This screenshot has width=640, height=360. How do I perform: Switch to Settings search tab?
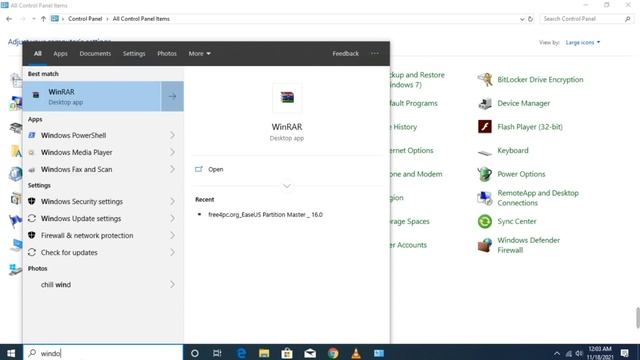pyautogui.click(x=134, y=53)
